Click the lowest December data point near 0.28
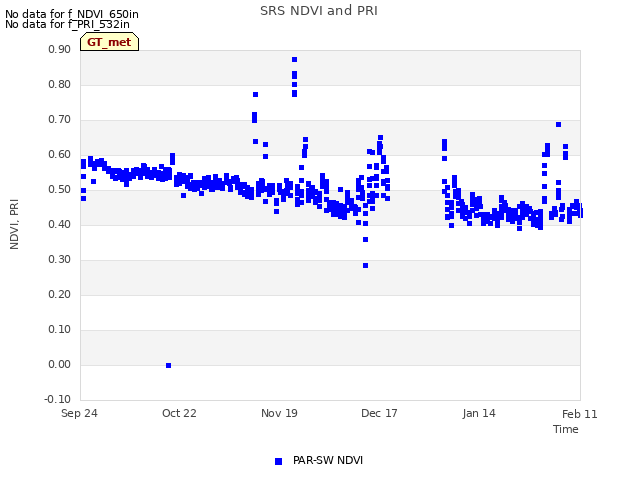The width and height of the screenshot is (640, 480). coord(366,266)
